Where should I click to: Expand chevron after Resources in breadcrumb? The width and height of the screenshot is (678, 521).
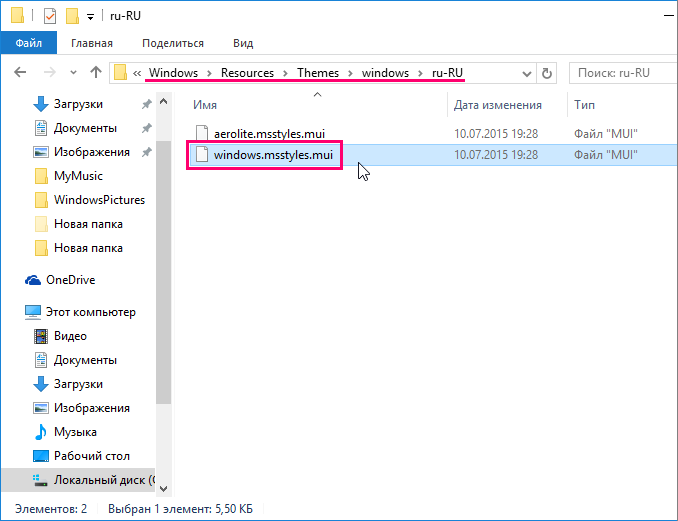click(285, 74)
